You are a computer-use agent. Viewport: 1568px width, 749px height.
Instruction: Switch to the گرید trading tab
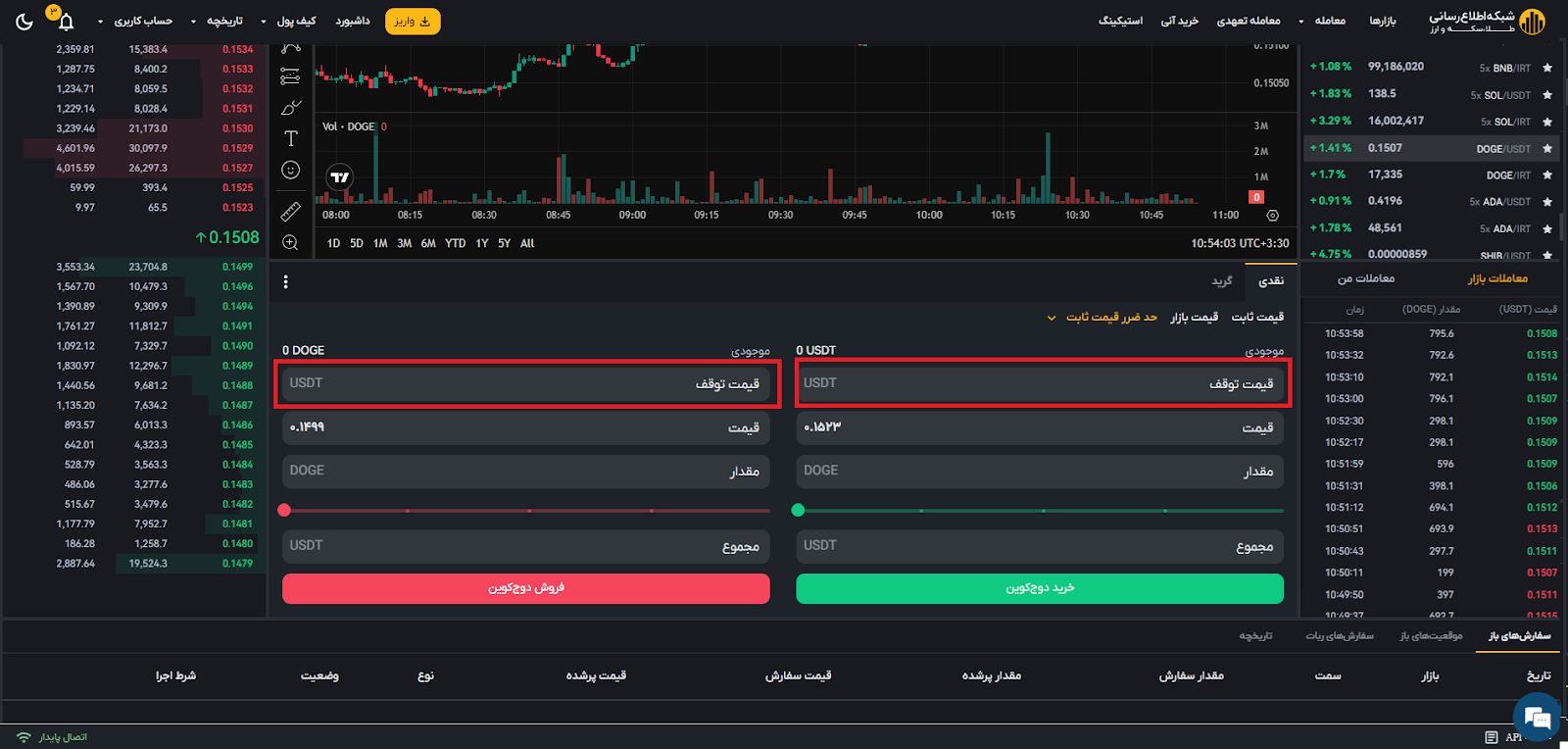pos(1221,281)
